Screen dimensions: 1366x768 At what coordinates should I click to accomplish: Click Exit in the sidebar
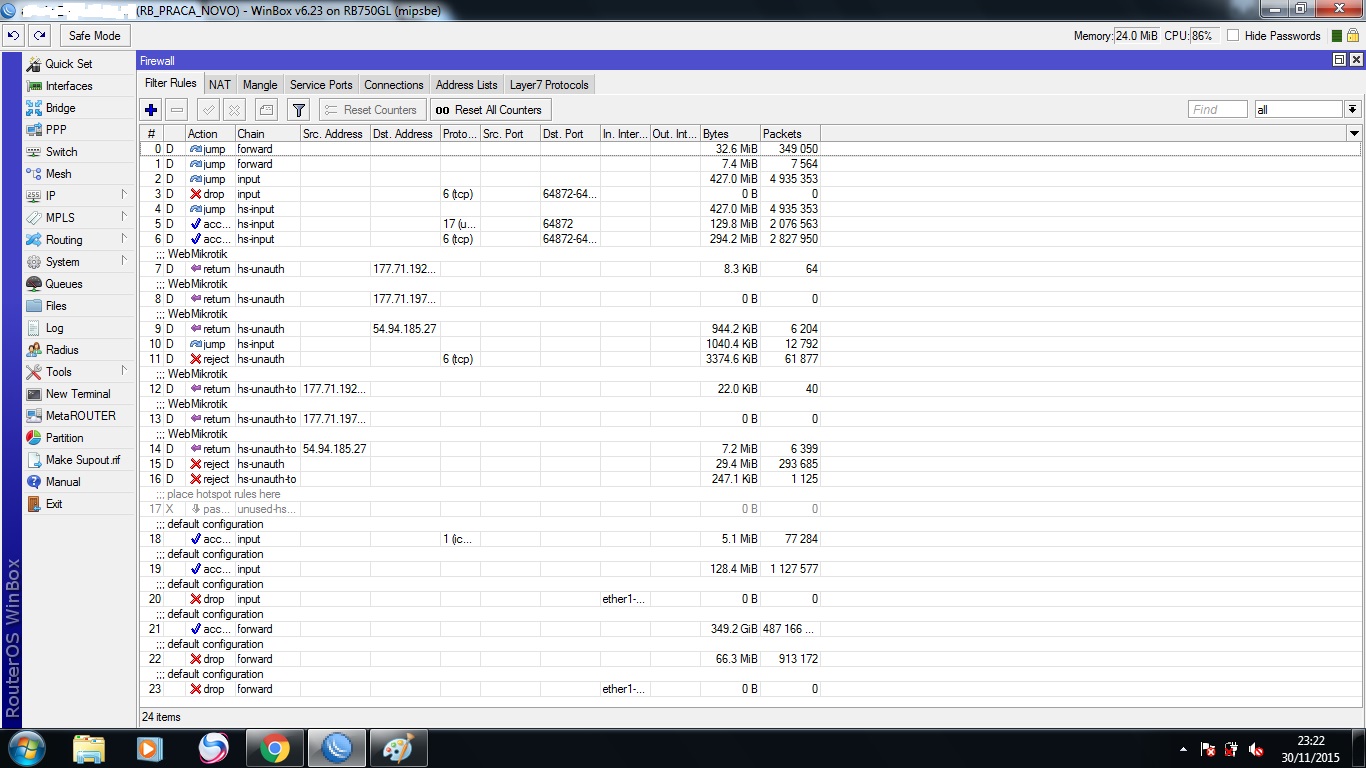point(79,504)
